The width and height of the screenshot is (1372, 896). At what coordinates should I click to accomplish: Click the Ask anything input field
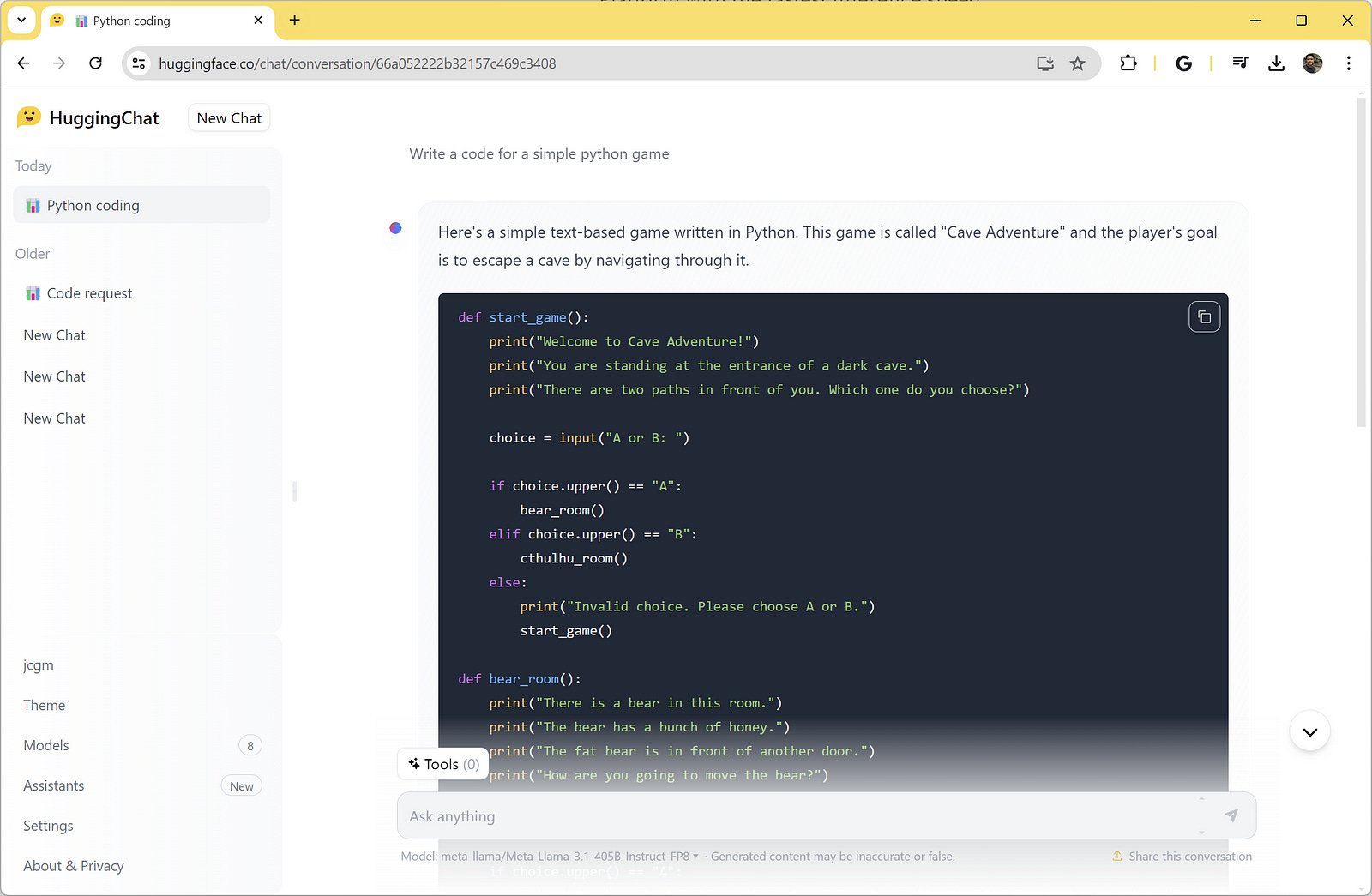tap(772, 815)
